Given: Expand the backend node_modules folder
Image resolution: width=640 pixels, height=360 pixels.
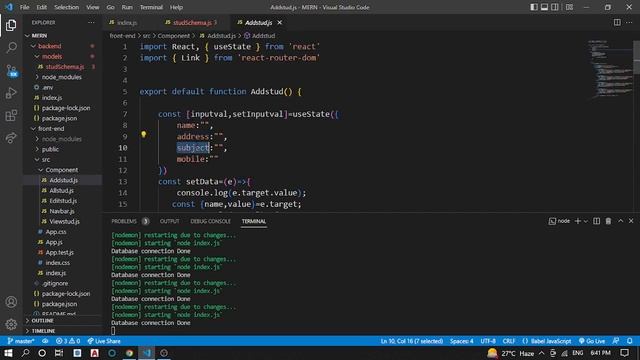Looking at the screenshot, I should pyautogui.click(x=62, y=77).
